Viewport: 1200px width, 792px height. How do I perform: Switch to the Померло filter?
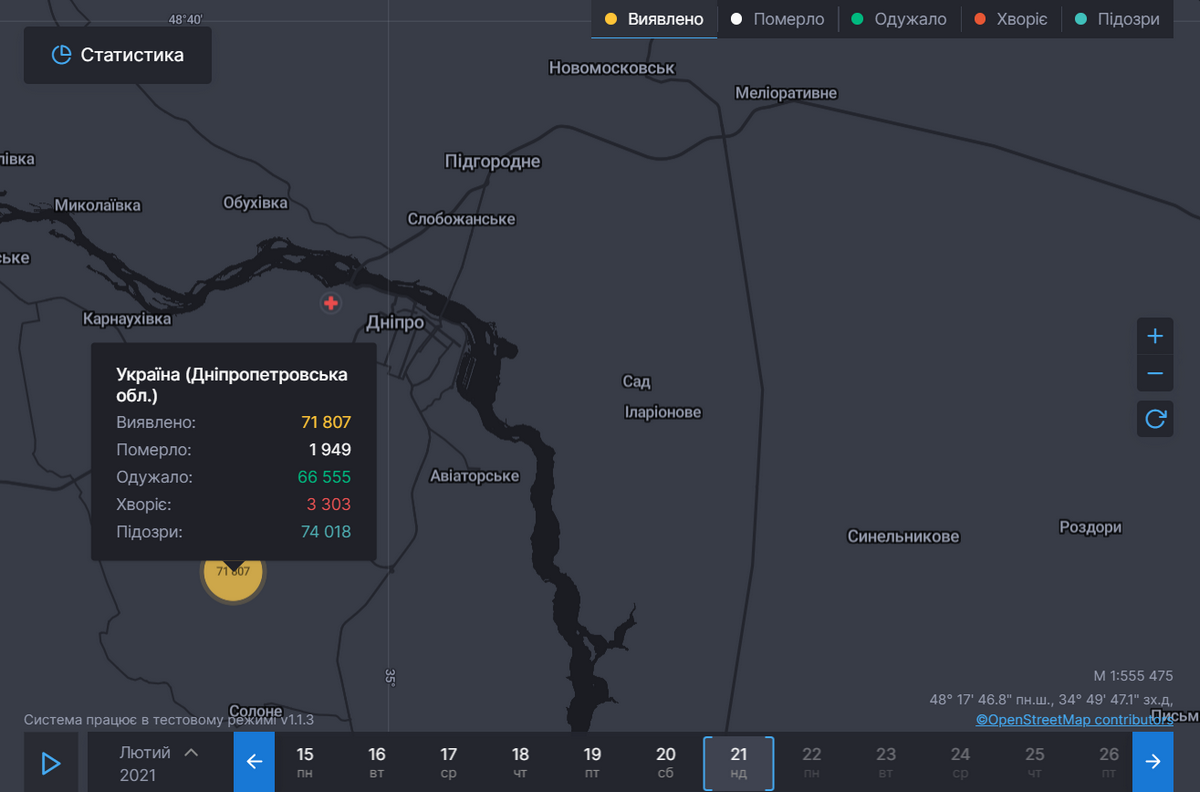click(777, 19)
